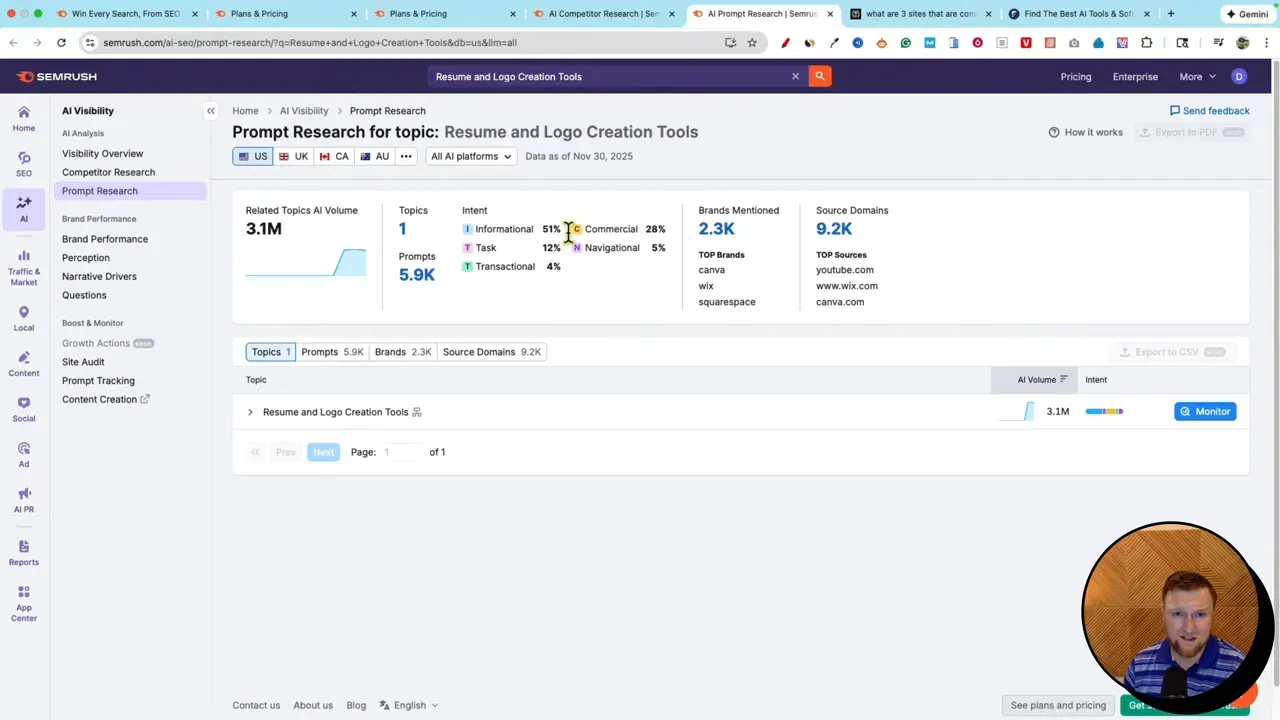The width and height of the screenshot is (1280, 720).
Task: Open the AI PR sidebar section
Action: (24, 501)
